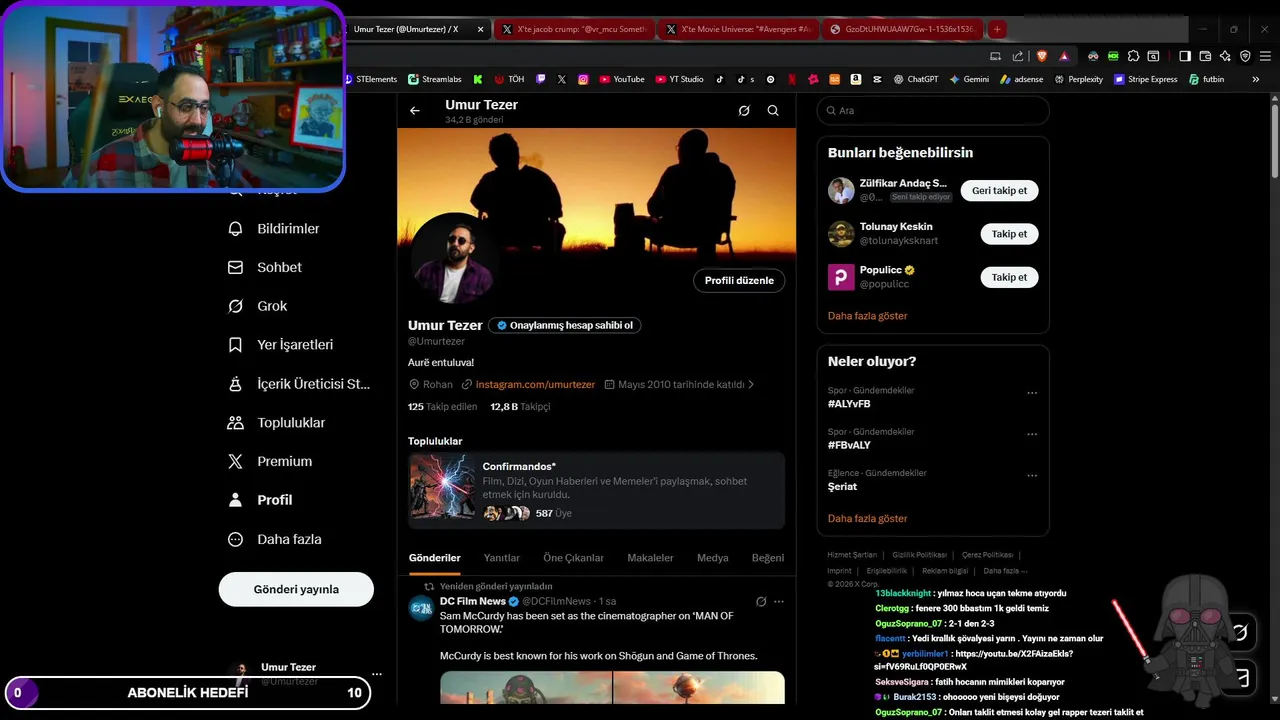Viewport: 1280px width, 720px height.
Task: Go back using the profile back arrow
Action: point(415,111)
